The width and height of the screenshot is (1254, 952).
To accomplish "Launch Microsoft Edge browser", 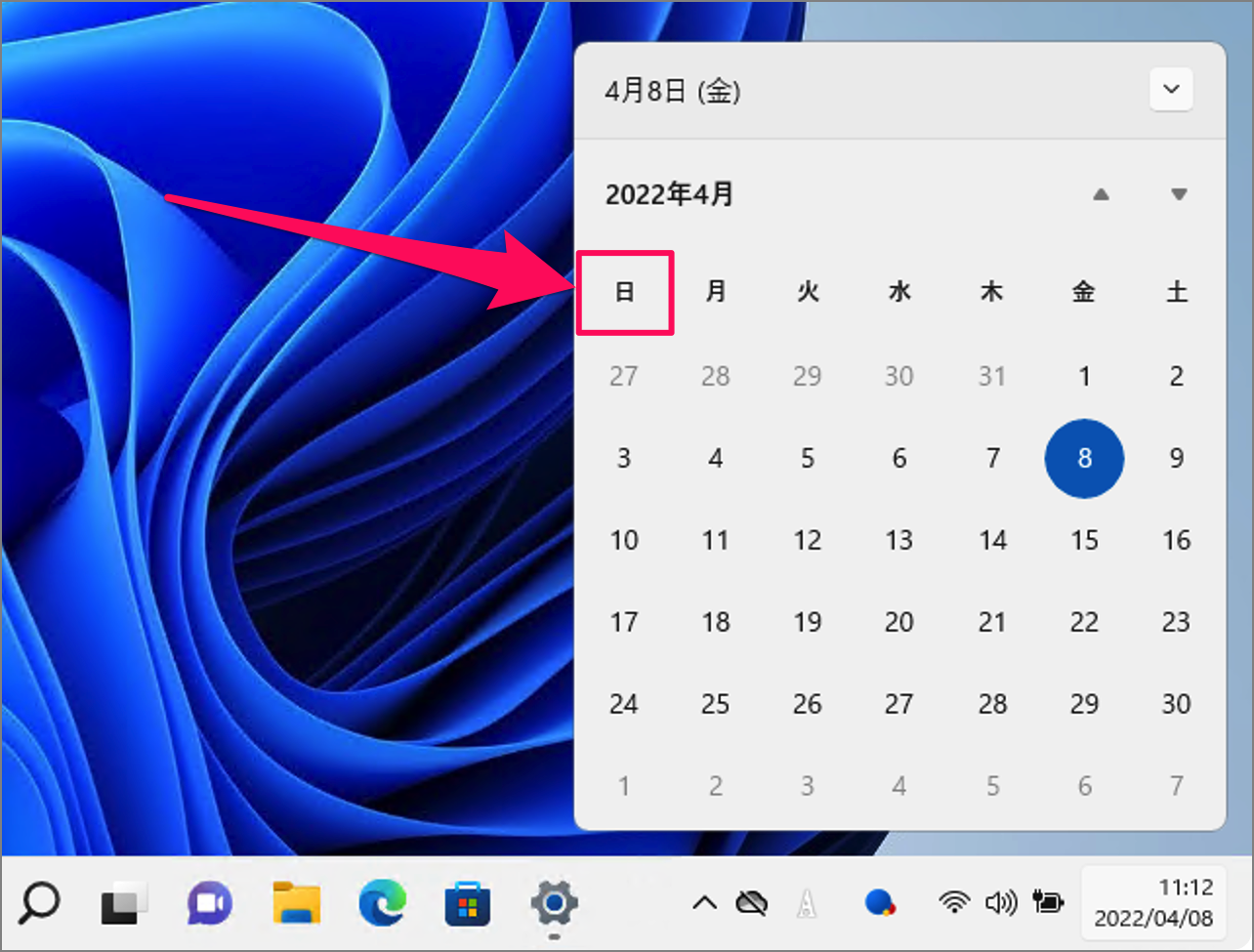I will (x=381, y=903).
